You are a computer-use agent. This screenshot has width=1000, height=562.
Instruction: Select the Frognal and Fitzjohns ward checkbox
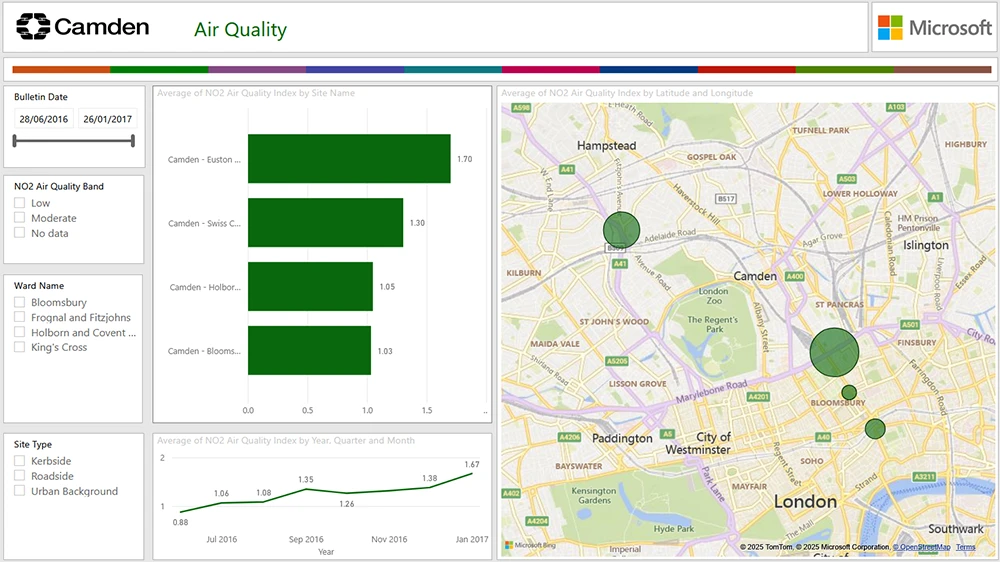pos(20,317)
